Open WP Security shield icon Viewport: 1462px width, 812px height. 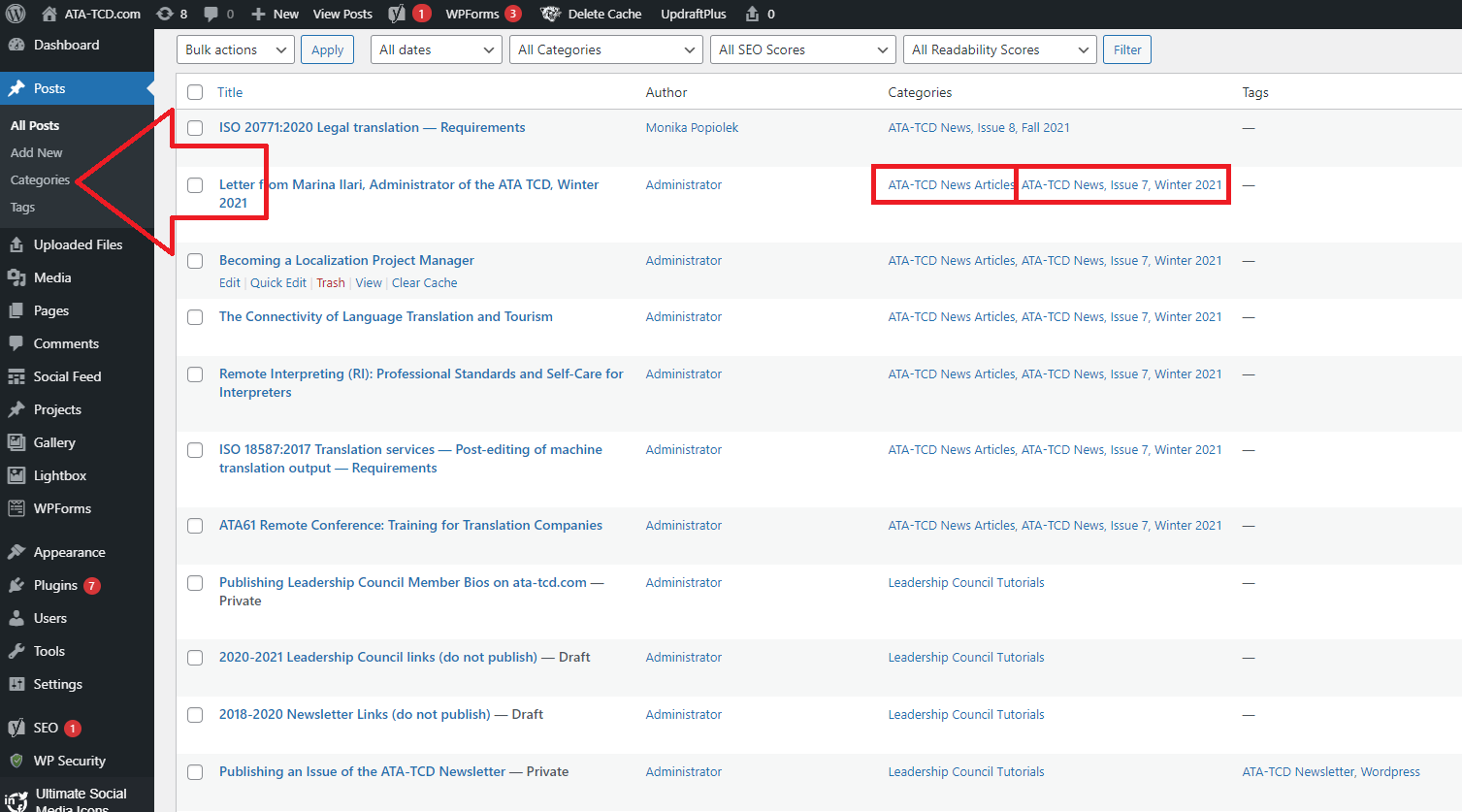point(16,761)
